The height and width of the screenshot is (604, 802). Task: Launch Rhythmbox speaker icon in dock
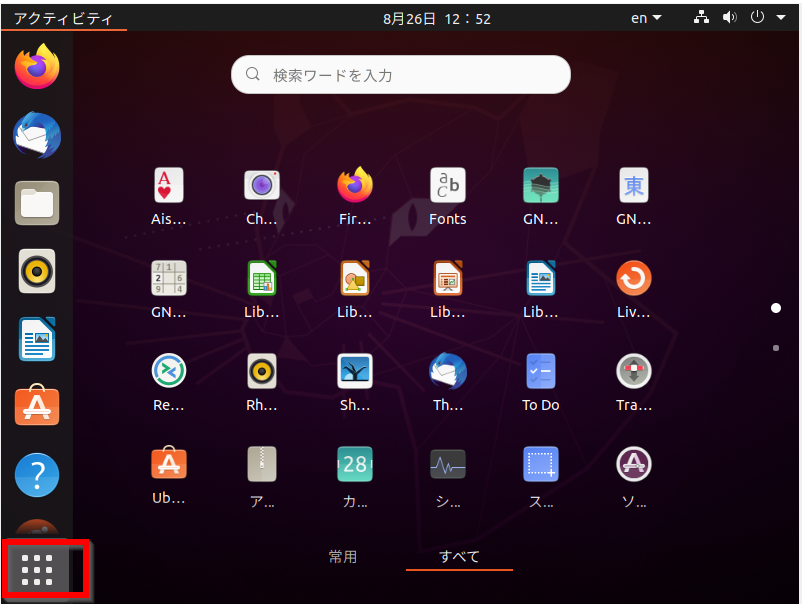pyautogui.click(x=37, y=271)
